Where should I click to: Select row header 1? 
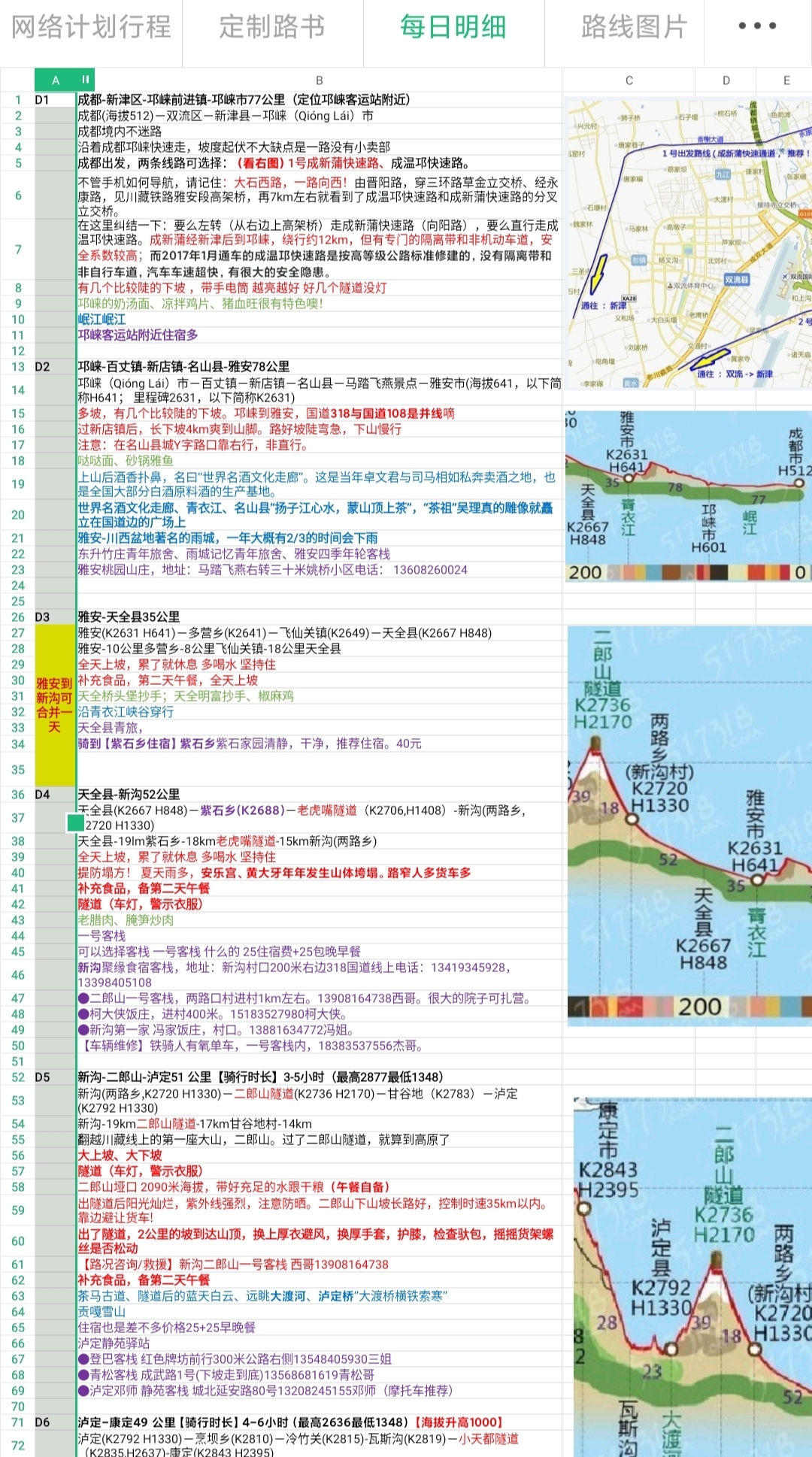[x=17, y=99]
